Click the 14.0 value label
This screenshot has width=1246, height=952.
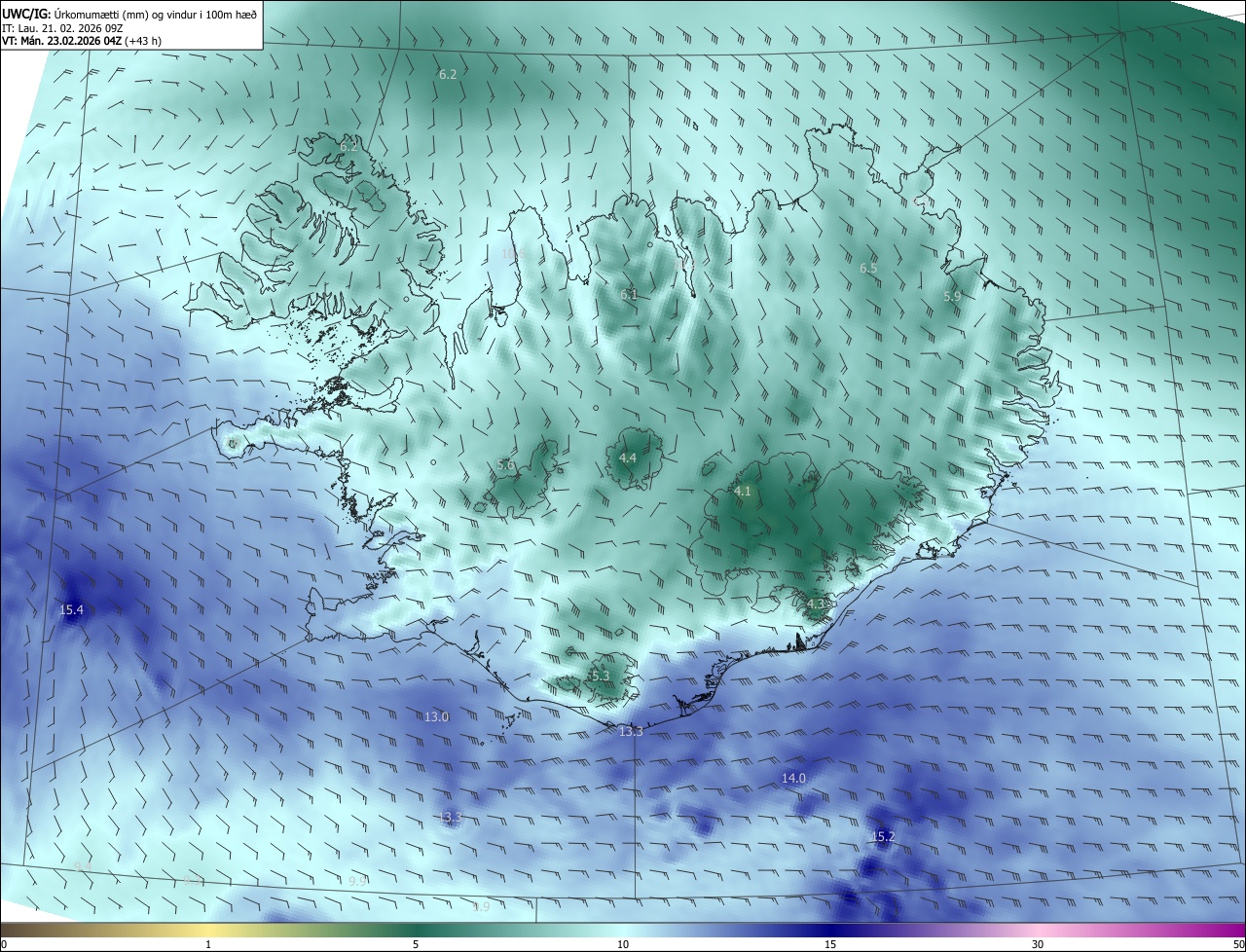tap(794, 779)
